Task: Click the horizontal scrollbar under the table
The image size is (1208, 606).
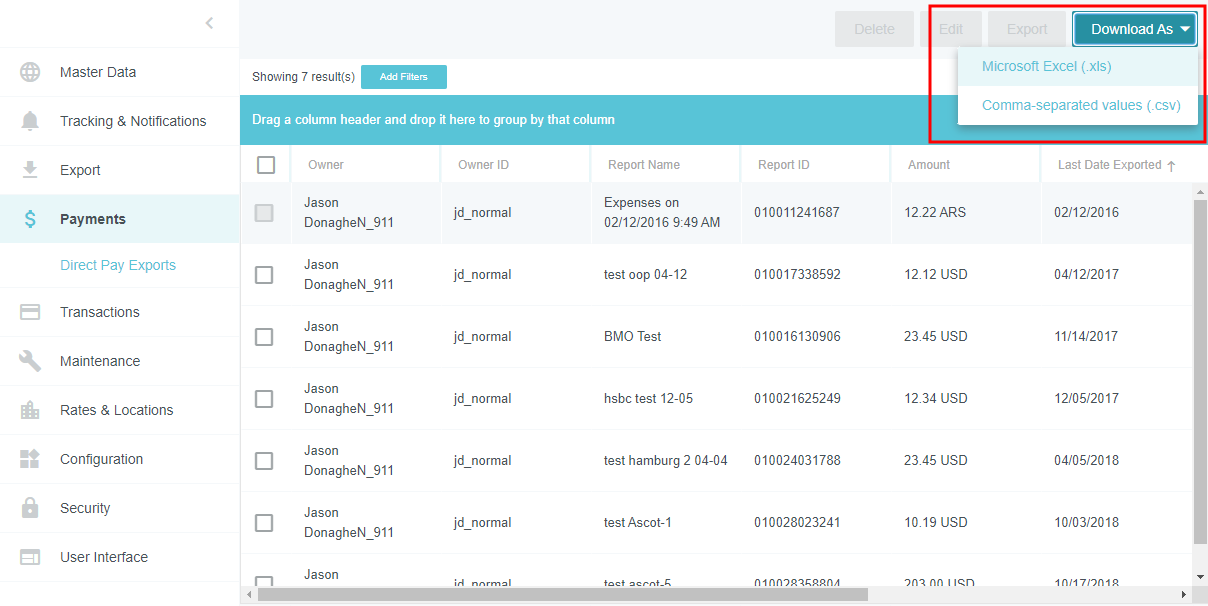Action: click(562, 594)
